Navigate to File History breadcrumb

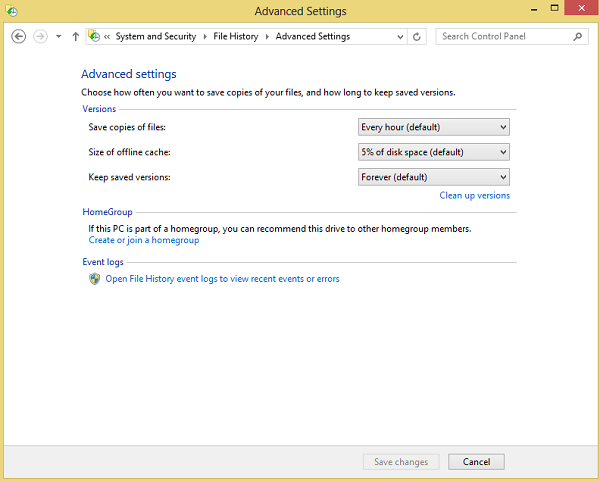tap(236, 36)
